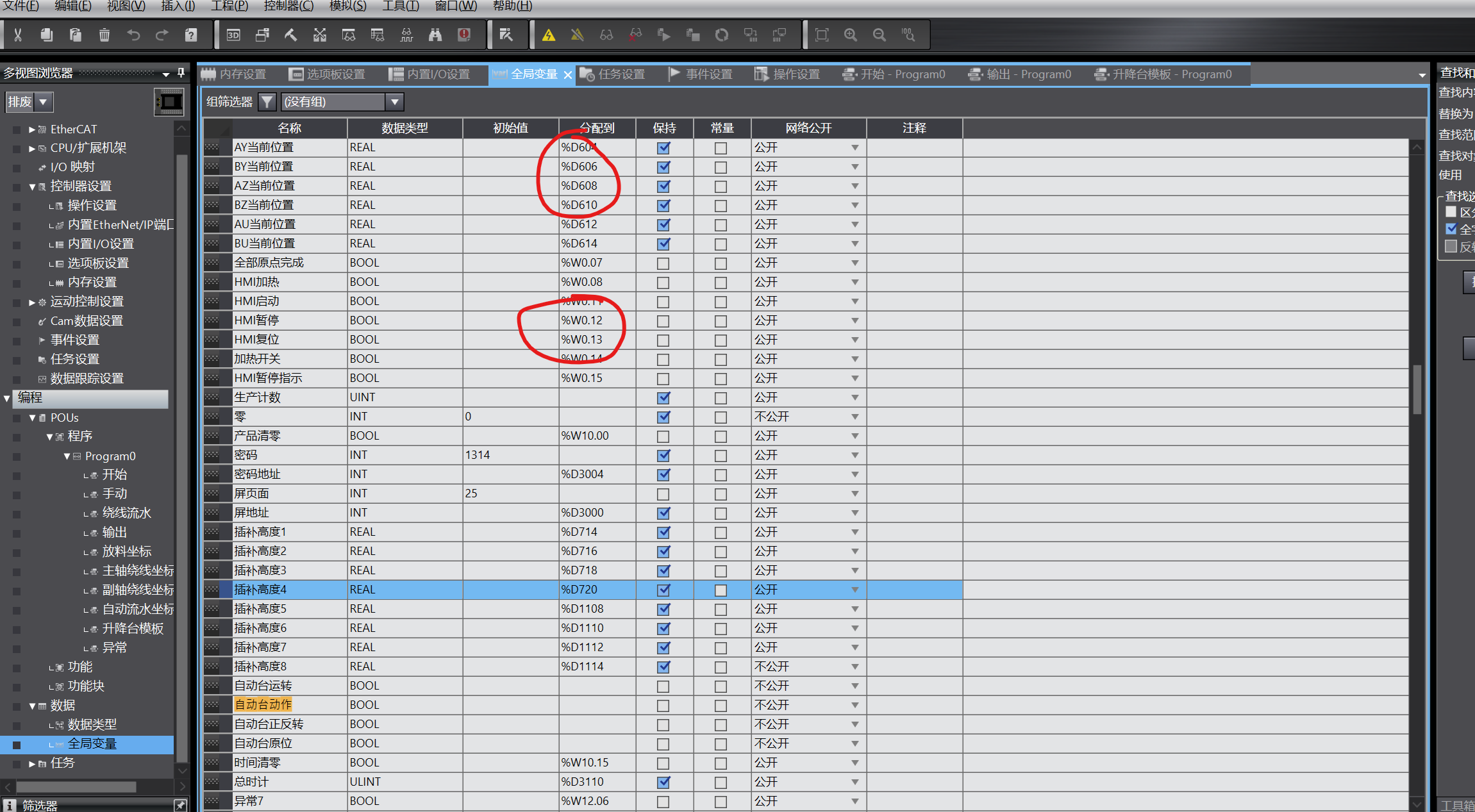The image size is (1475, 812).
Task: Click the Build hammer icon
Action: (291, 35)
